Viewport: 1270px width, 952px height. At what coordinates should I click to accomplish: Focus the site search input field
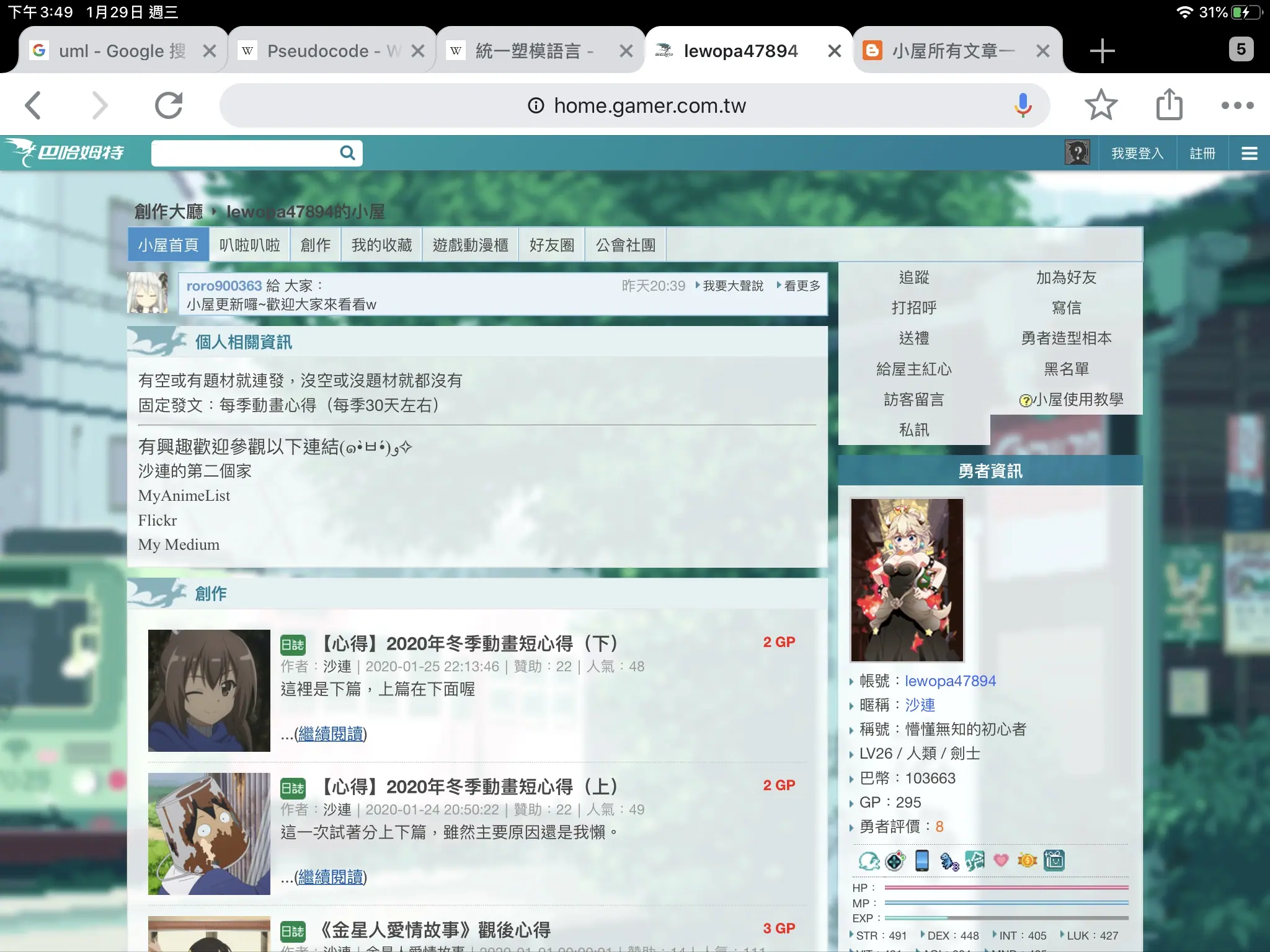coord(246,152)
